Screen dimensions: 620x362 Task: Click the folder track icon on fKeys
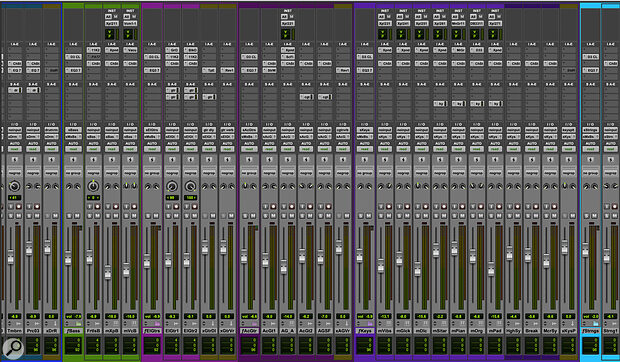click(x=371, y=324)
